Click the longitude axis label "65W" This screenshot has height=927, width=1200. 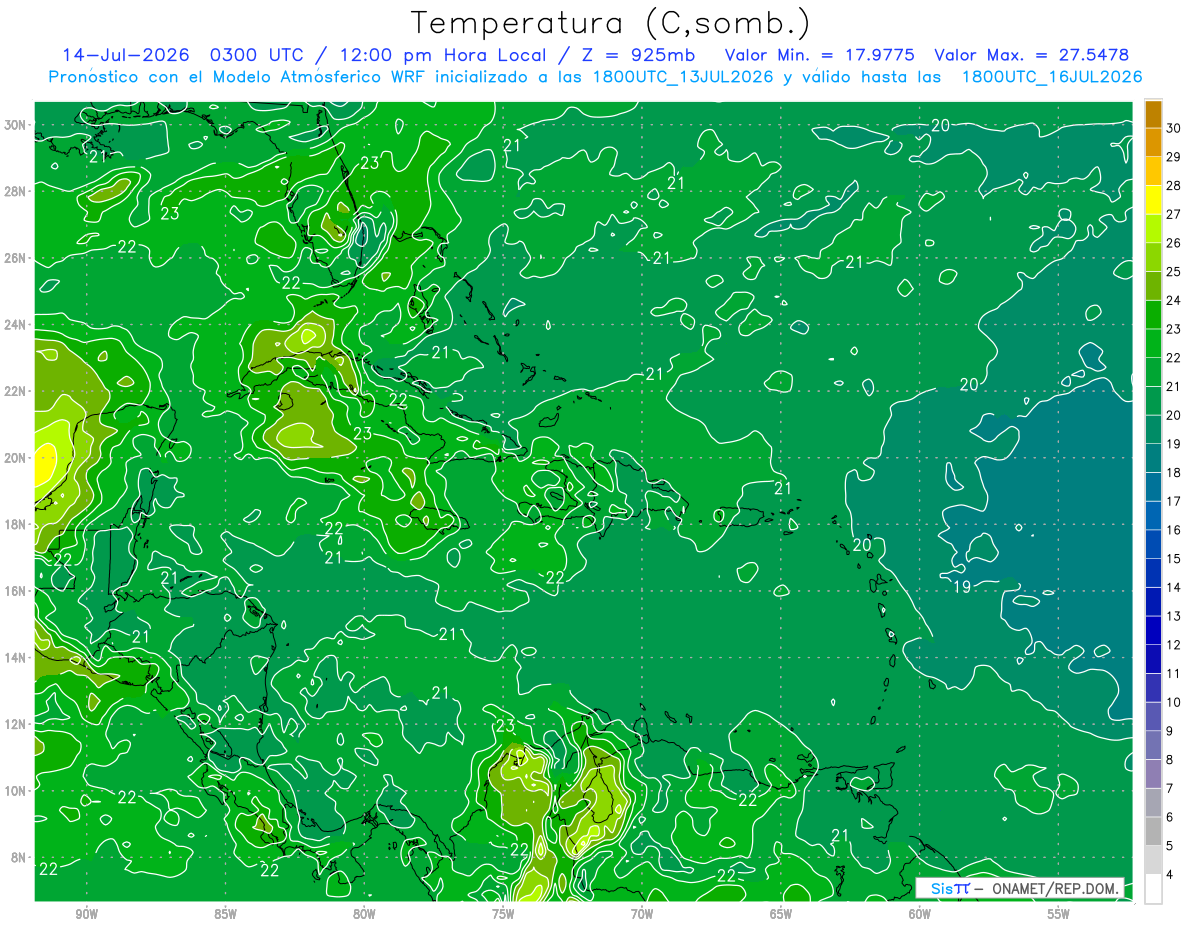(781, 914)
